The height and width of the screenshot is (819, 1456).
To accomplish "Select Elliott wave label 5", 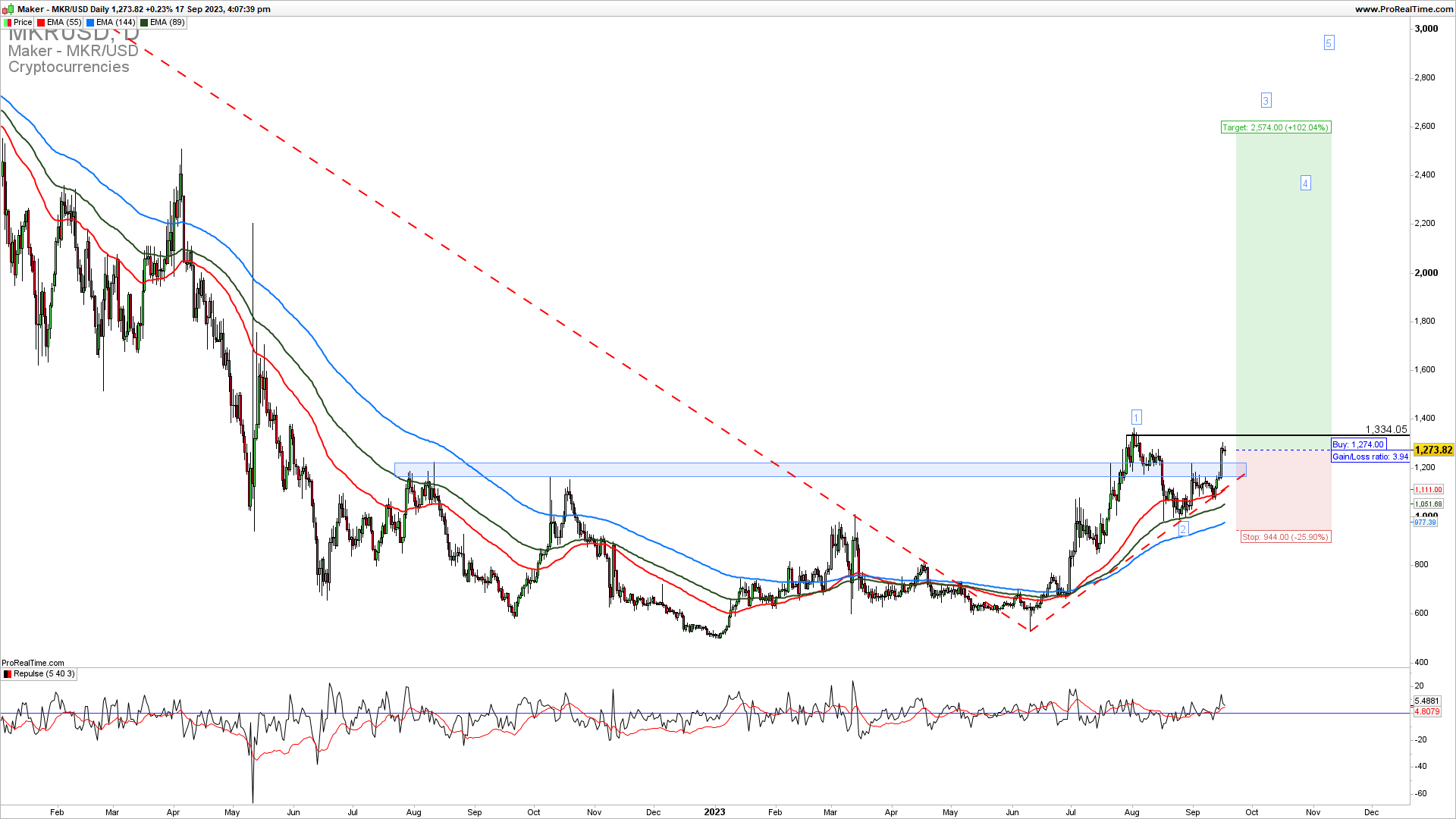I will [x=1329, y=42].
